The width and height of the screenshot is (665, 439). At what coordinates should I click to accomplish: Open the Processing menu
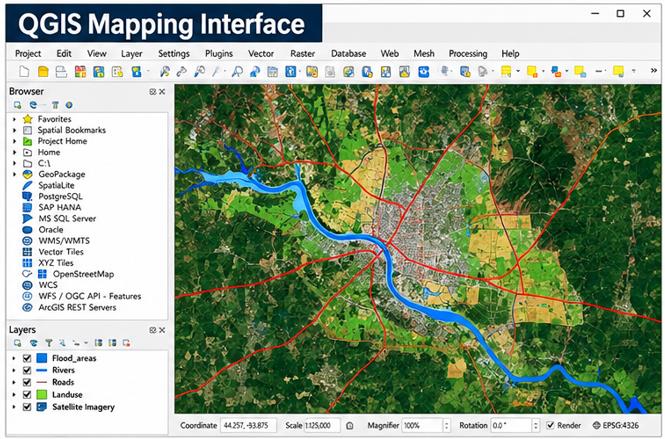pyautogui.click(x=468, y=53)
